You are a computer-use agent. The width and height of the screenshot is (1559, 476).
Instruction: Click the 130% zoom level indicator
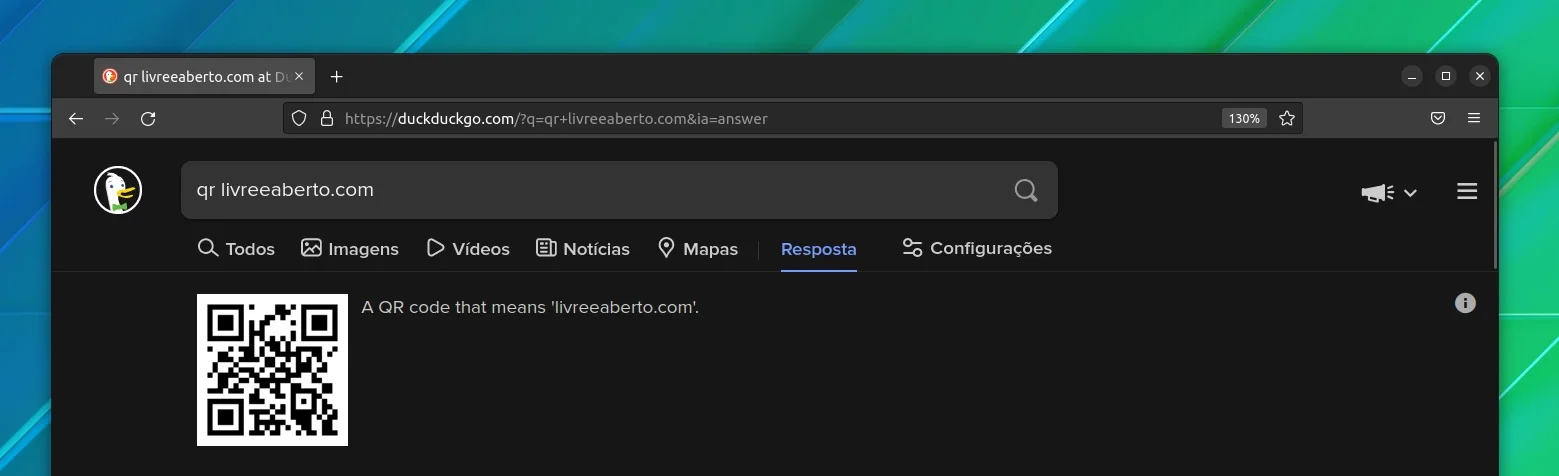1244,118
